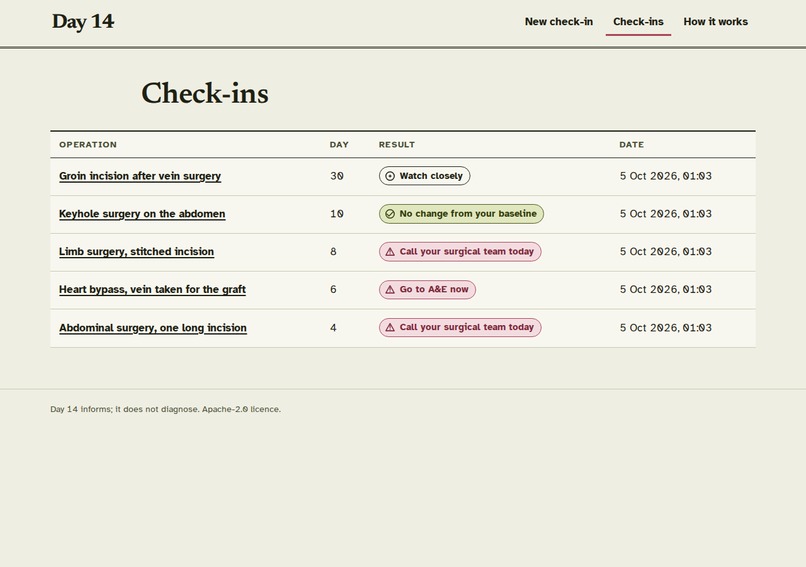Click the Go to A&E now badge

427,289
